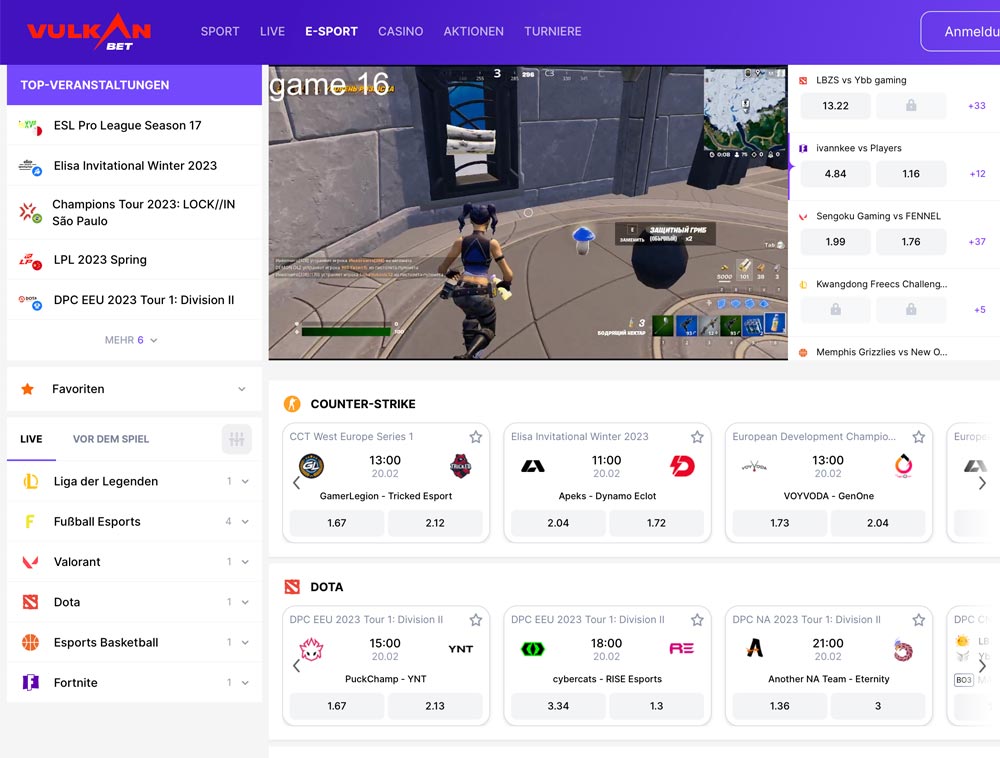Open the SPORT menu

pyautogui.click(x=220, y=31)
